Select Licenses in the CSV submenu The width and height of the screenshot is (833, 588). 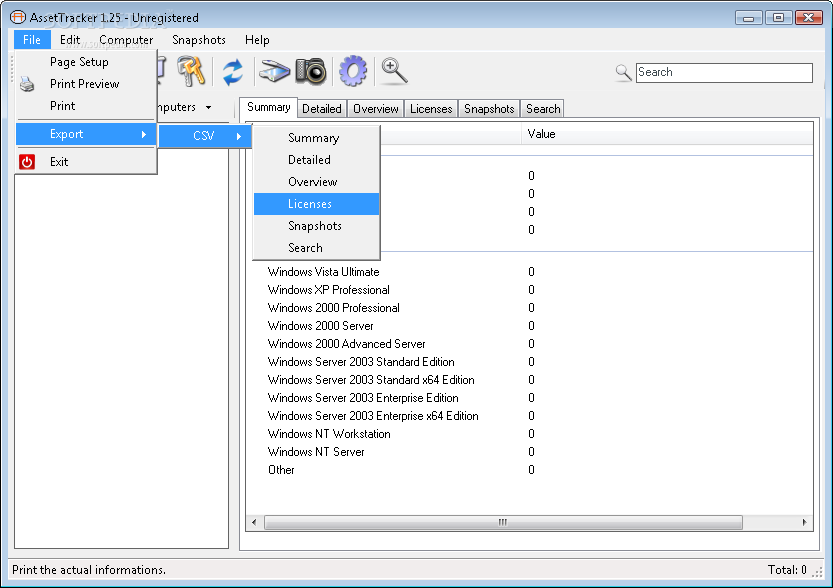(x=317, y=204)
